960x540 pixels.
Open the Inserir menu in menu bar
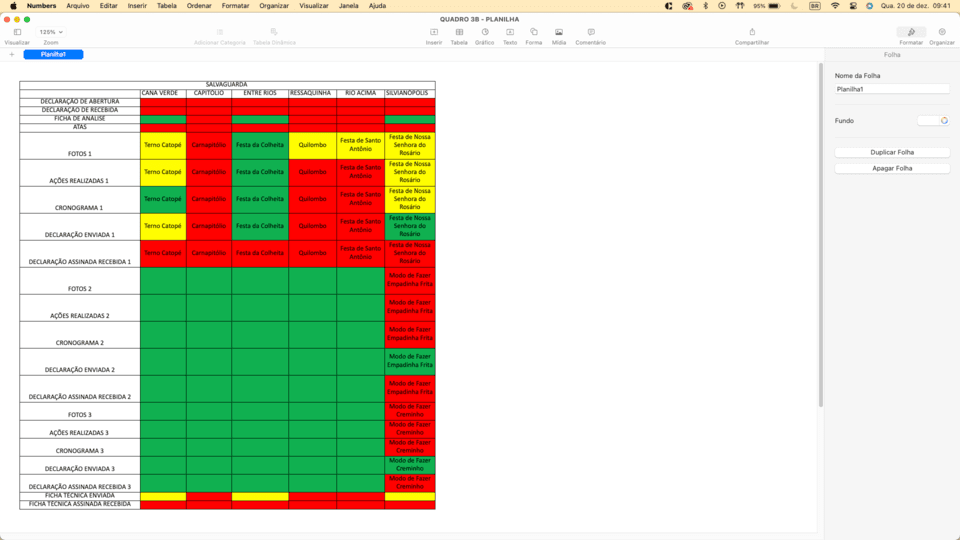pos(137,6)
